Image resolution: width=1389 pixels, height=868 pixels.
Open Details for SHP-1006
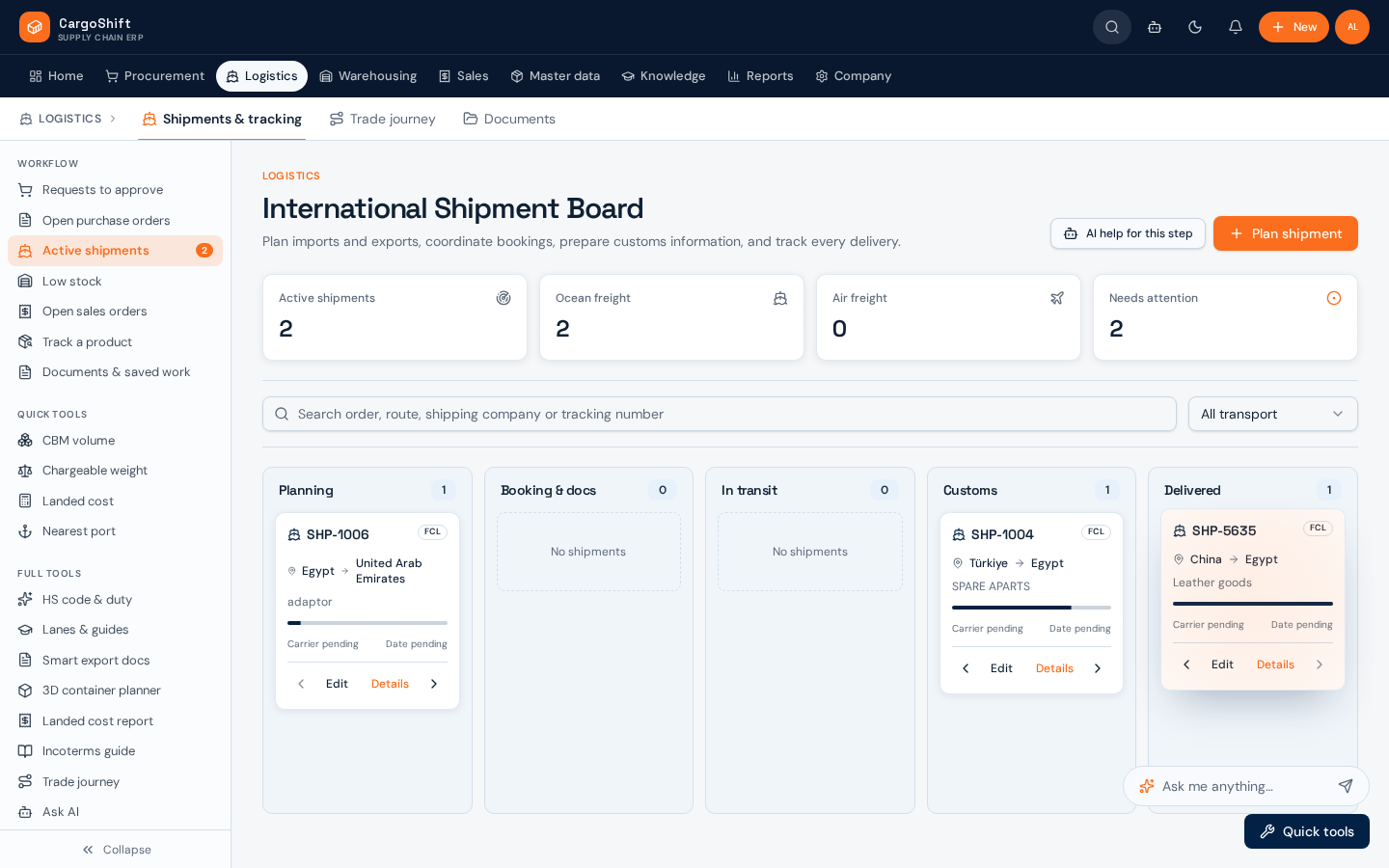[x=390, y=684]
